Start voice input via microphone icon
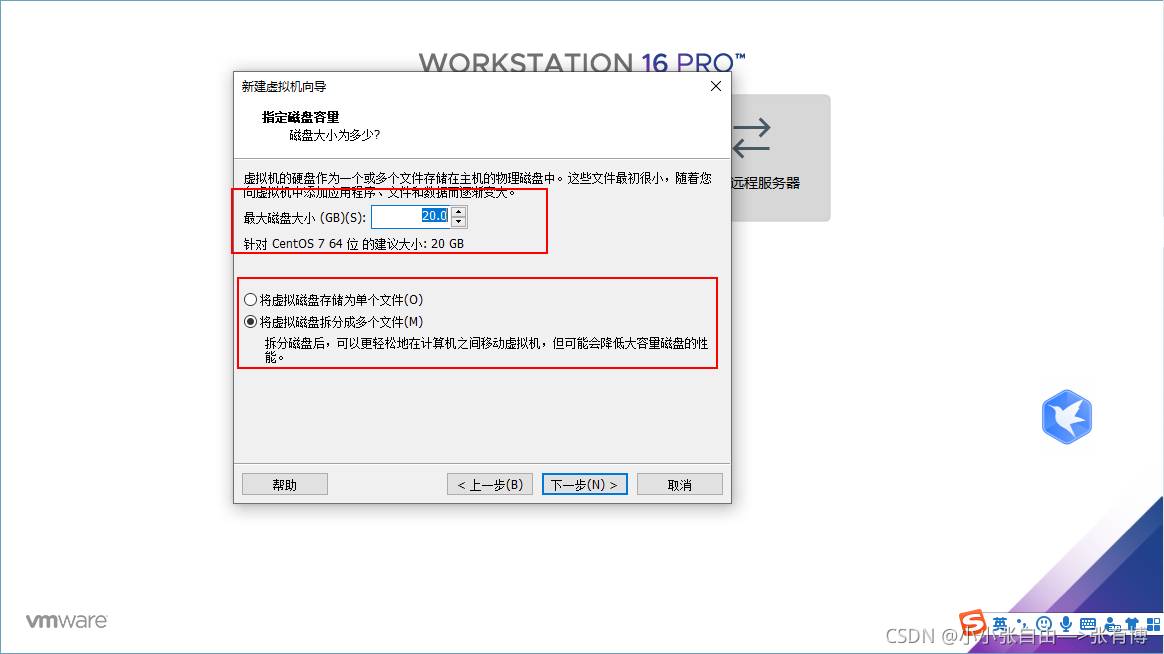 pos(1066,624)
